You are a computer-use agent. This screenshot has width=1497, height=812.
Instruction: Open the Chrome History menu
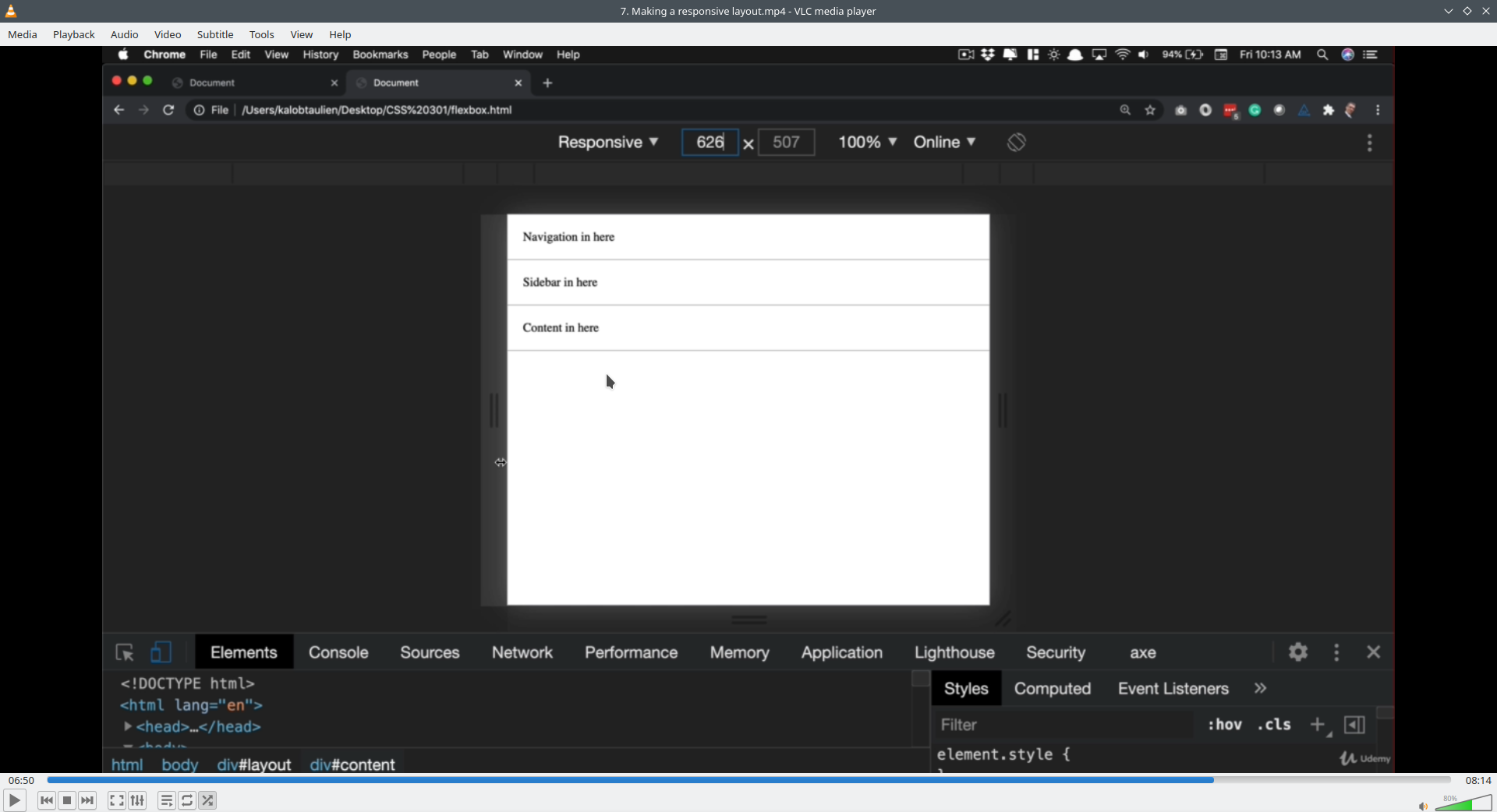pos(320,55)
